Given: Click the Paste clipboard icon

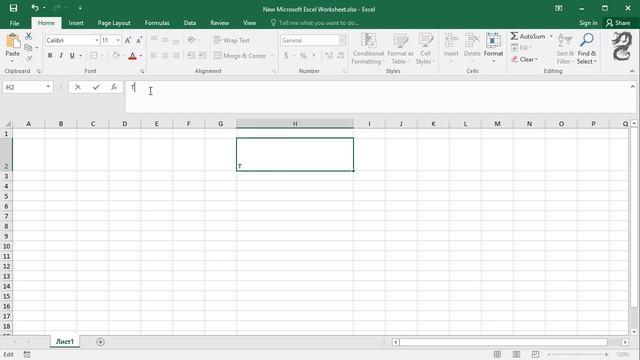Looking at the screenshot, I should click(13, 41).
